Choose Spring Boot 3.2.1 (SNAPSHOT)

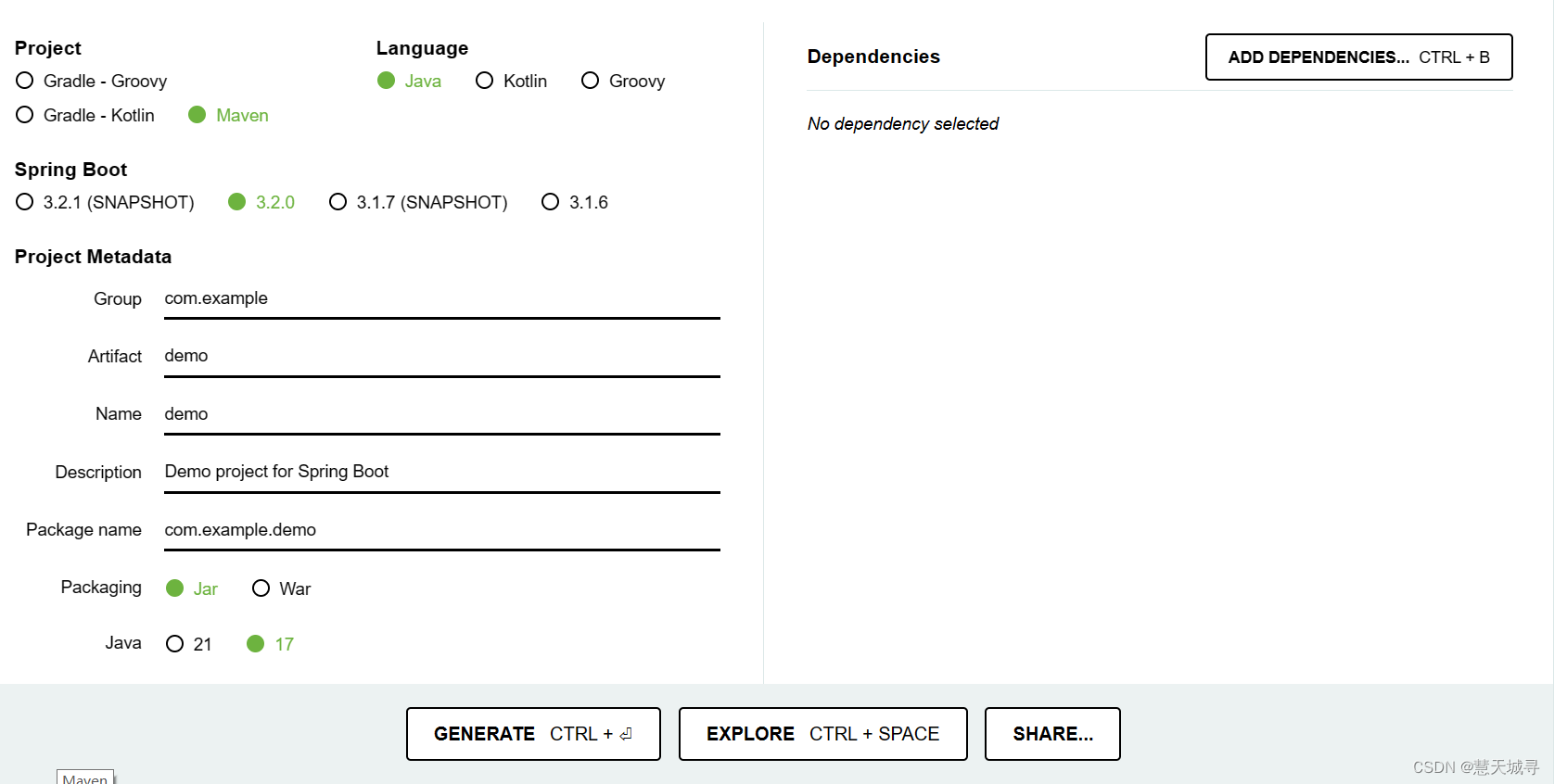point(105,202)
